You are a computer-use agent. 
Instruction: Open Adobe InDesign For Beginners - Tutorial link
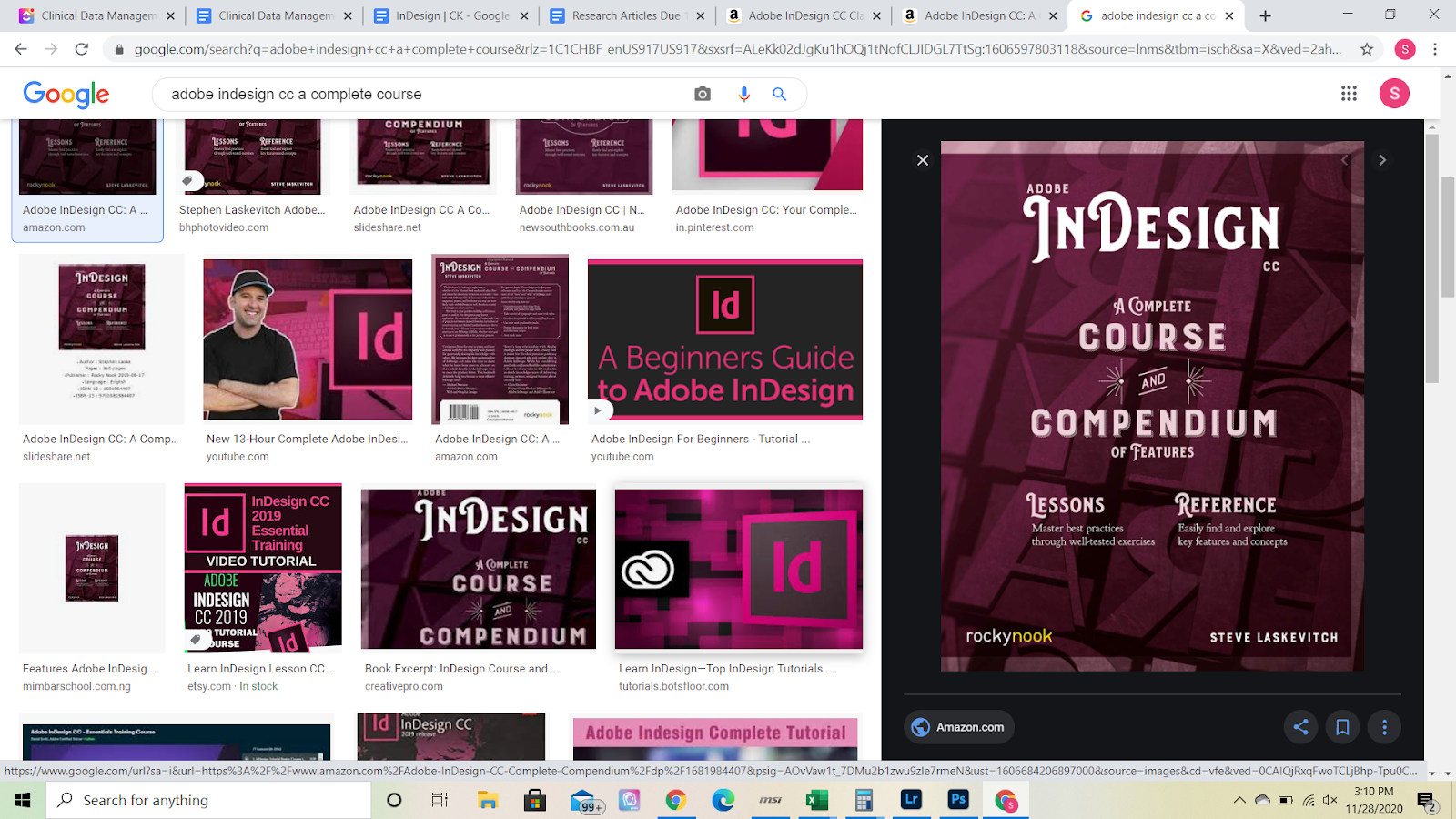pyautogui.click(x=701, y=440)
